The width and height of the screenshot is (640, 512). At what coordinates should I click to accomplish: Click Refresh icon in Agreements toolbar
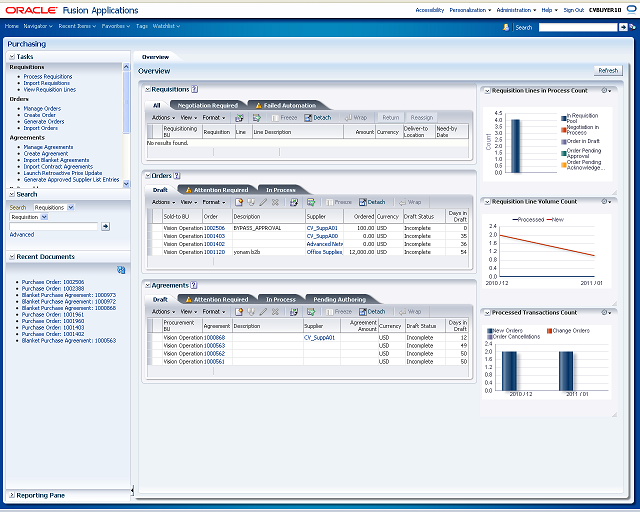tap(293, 312)
